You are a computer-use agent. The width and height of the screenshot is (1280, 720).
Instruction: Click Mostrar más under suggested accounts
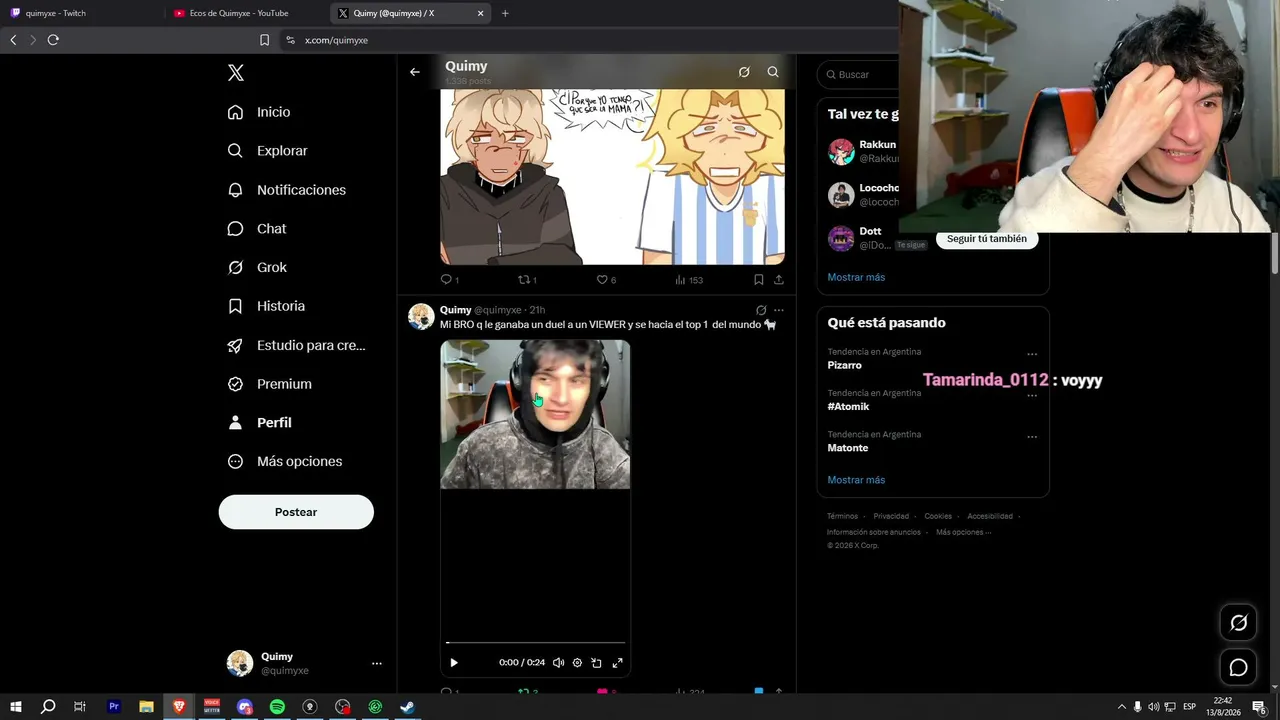(x=856, y=277)
